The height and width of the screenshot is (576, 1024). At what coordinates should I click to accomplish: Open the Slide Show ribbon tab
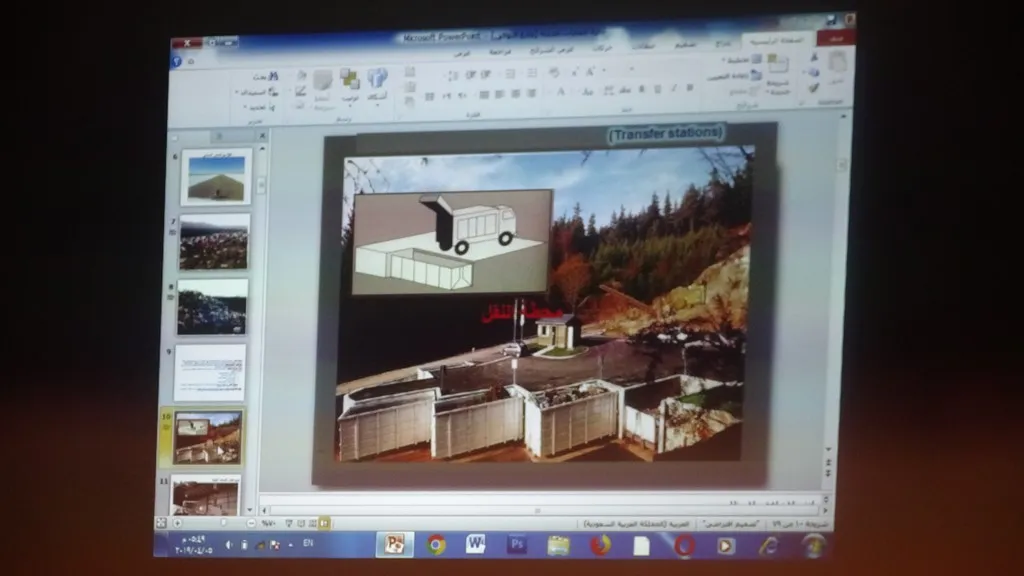point(551,49)
